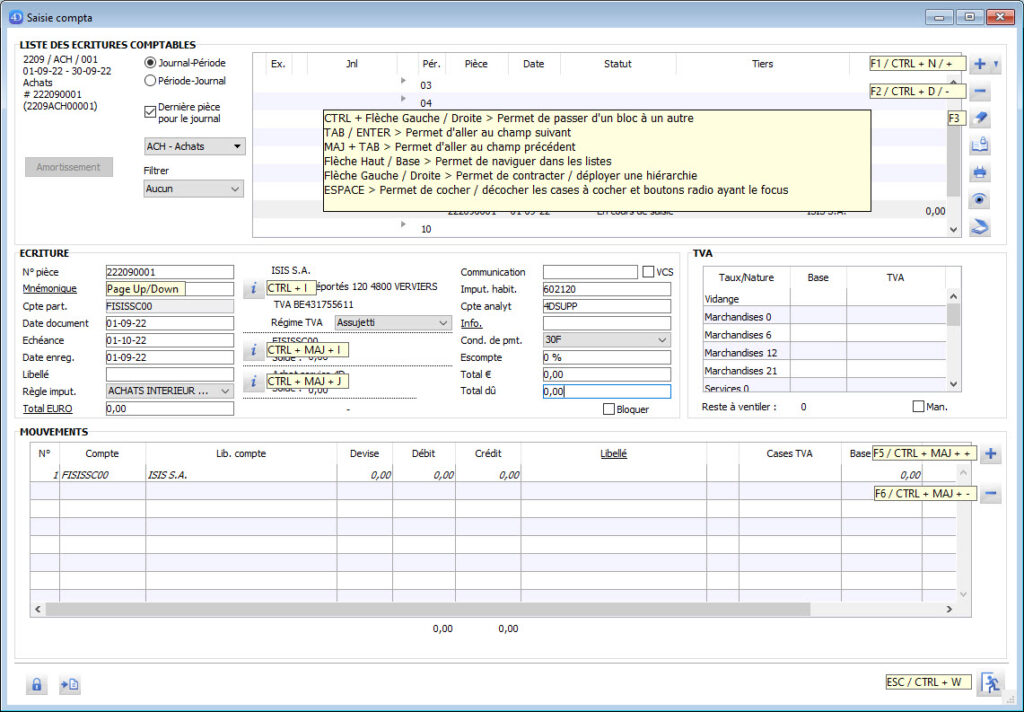Select the eraser icon to clear the entry
The height and width of the screenshot is (712, 1024).
pos(981,117)
